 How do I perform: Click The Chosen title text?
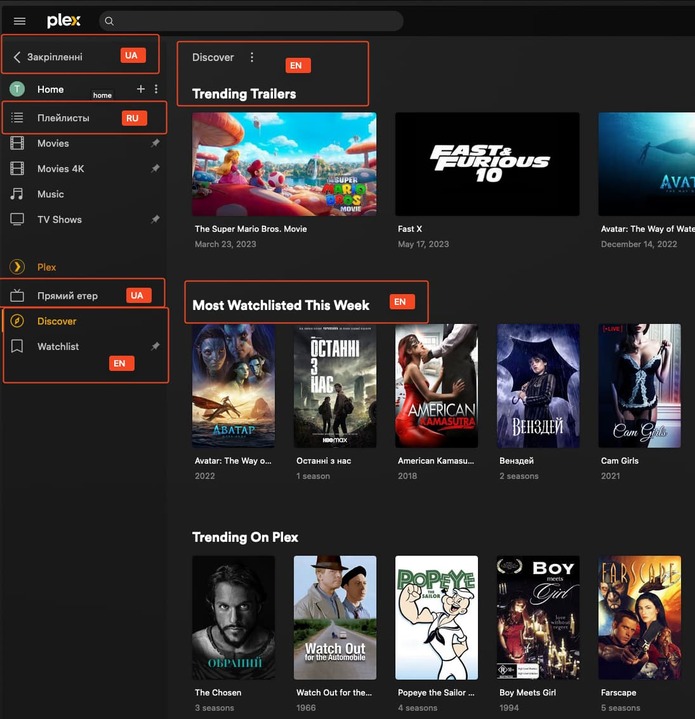pyautogui.click(x=218, y=692)
